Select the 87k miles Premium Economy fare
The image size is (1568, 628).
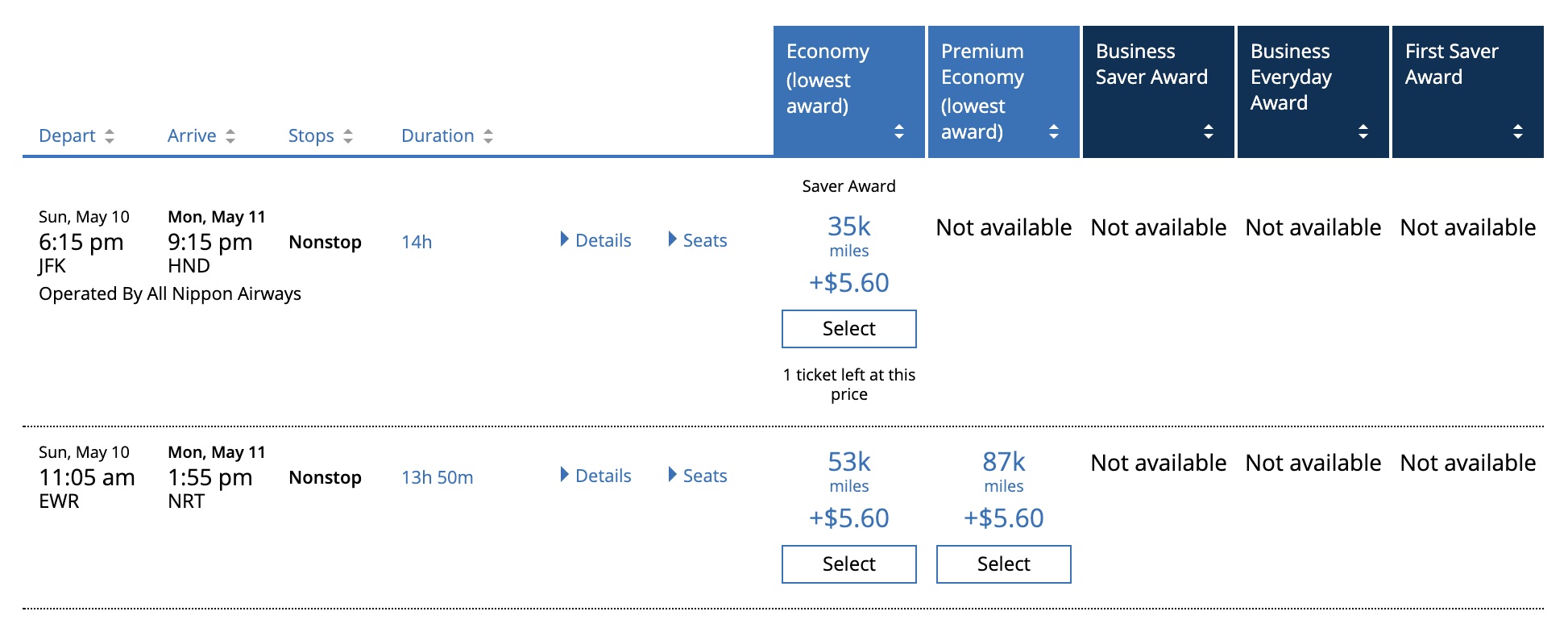click(1004, 564)
